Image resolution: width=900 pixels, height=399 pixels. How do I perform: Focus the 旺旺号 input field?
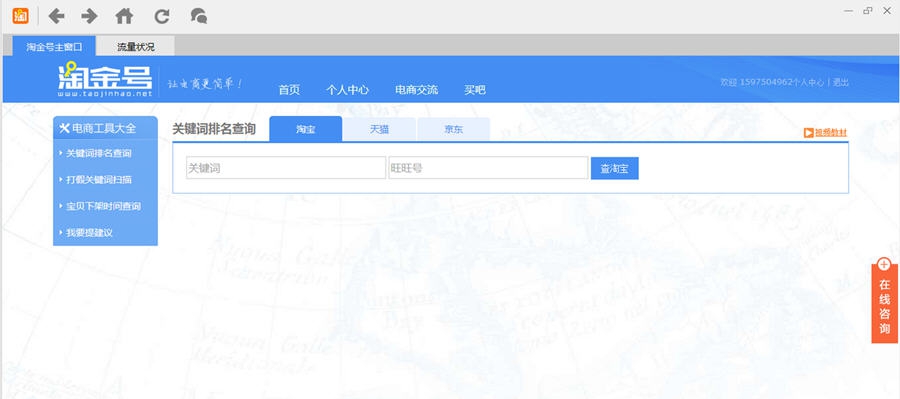coord(488,168)
